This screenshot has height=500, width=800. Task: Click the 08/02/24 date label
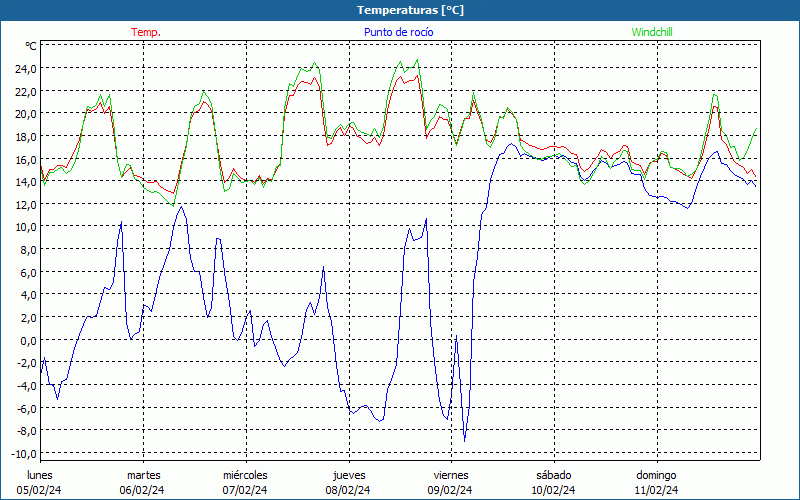[348, 490]
